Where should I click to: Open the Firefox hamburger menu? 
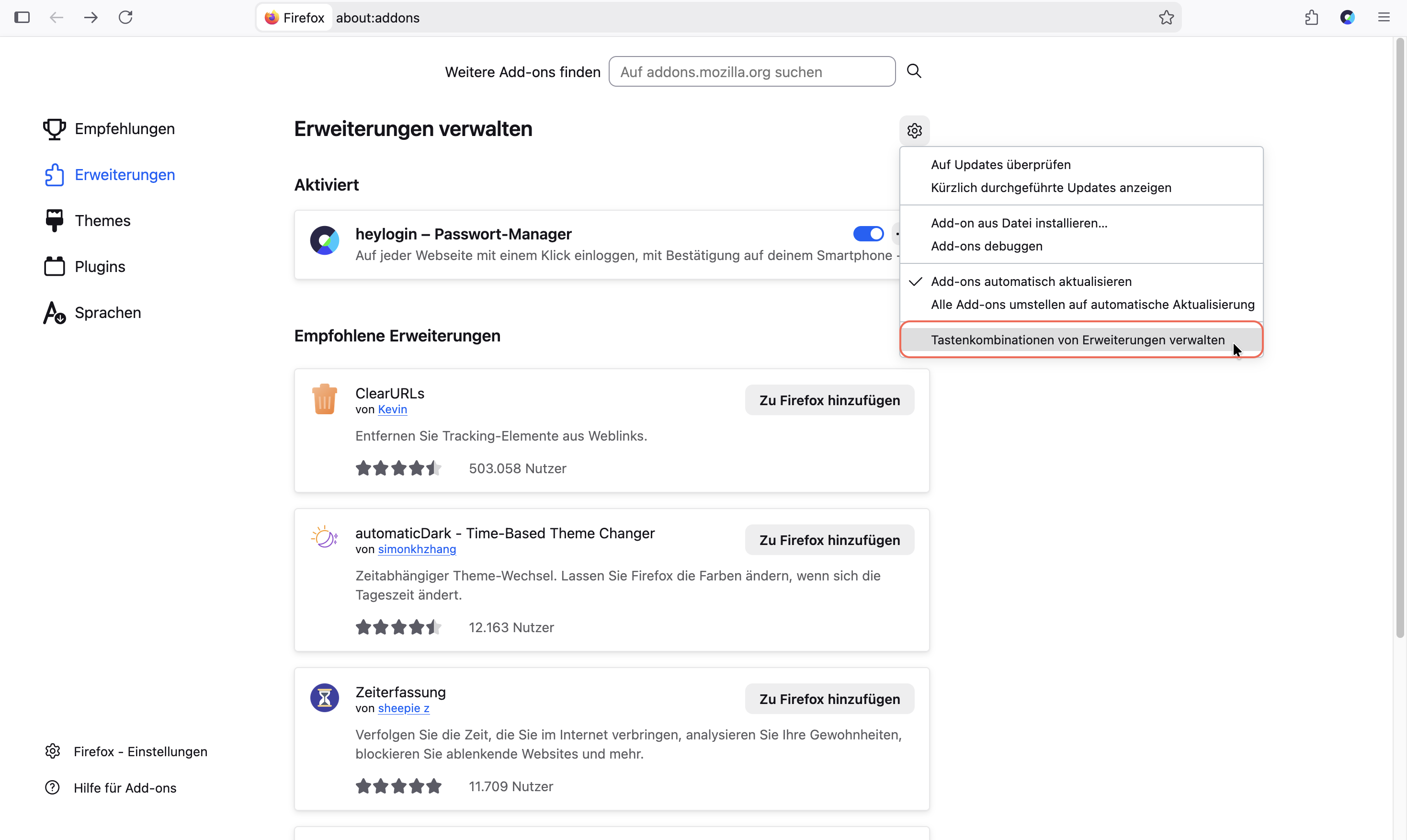click(1383, 18)
